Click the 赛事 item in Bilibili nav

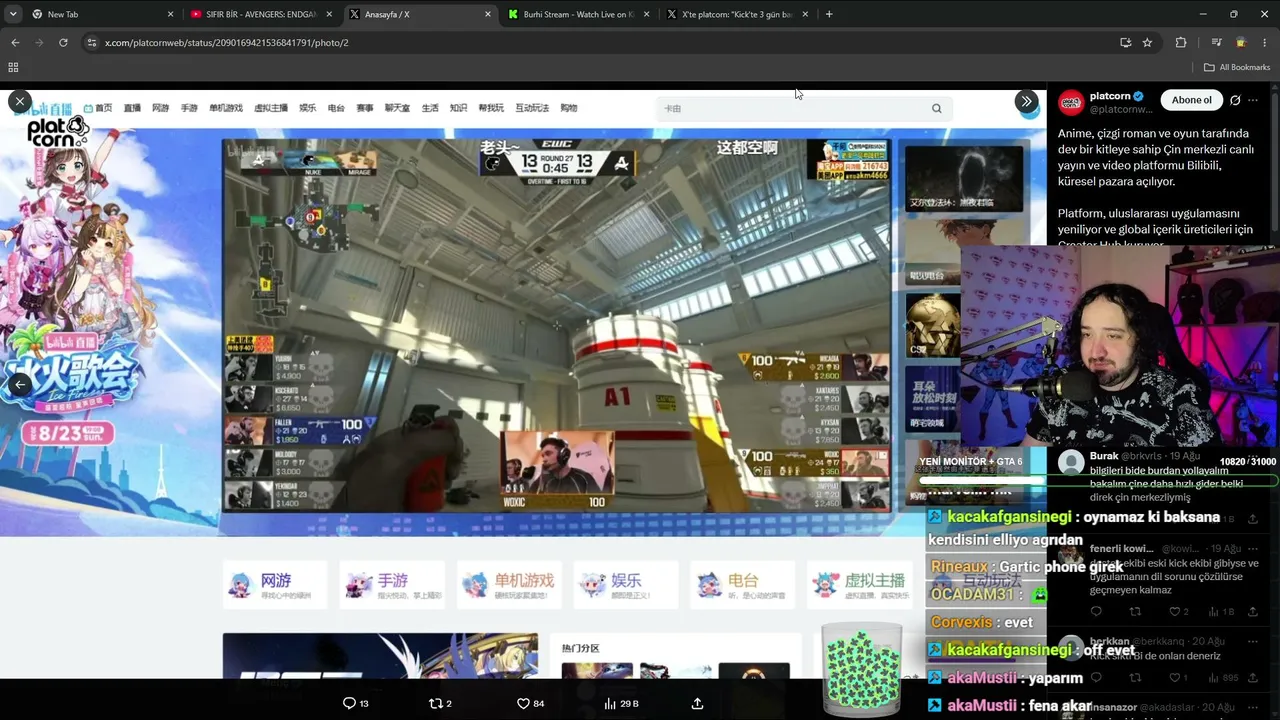[x=365, y=108]
